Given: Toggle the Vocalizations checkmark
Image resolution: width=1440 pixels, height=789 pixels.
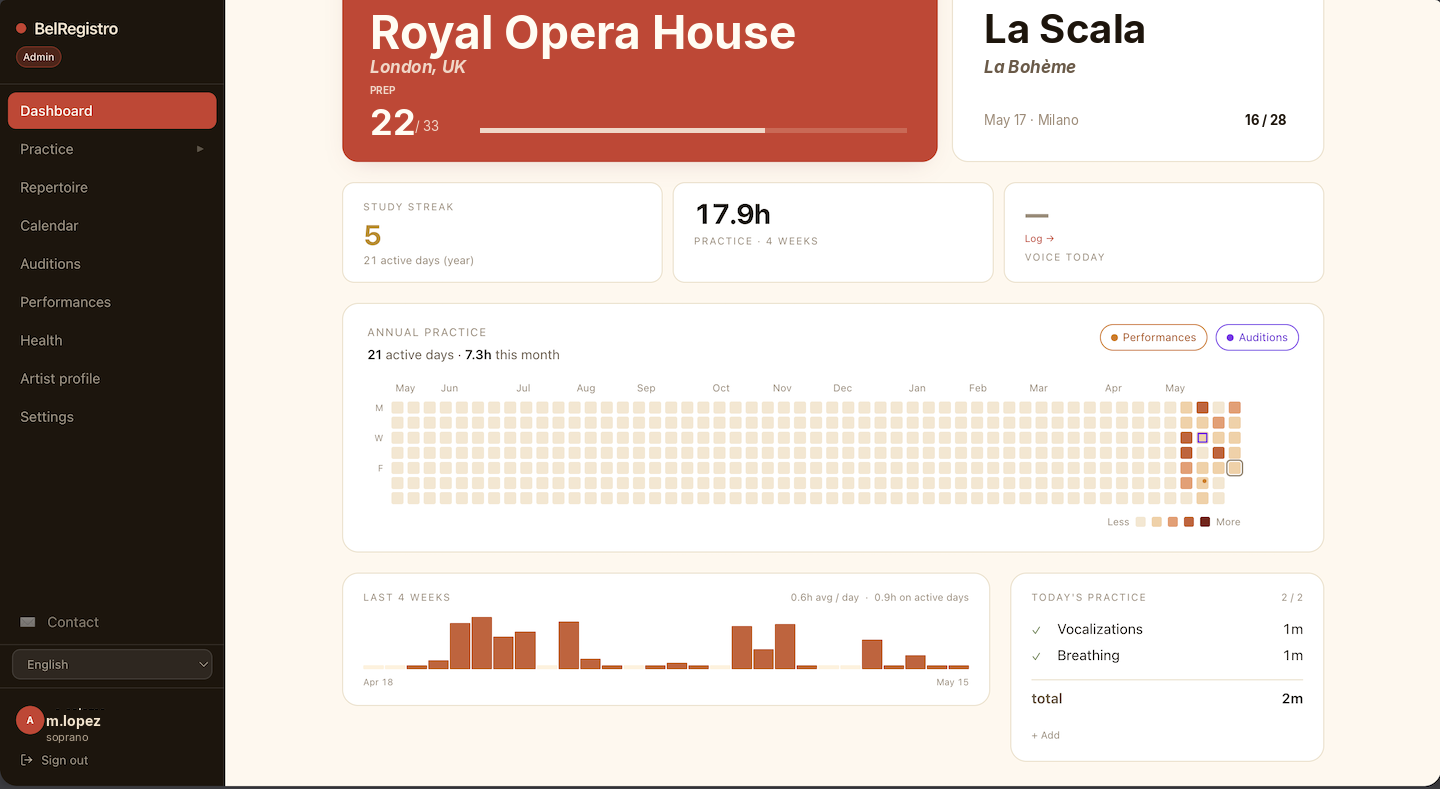Looking at the screenshot, I should pos(1037,630).
